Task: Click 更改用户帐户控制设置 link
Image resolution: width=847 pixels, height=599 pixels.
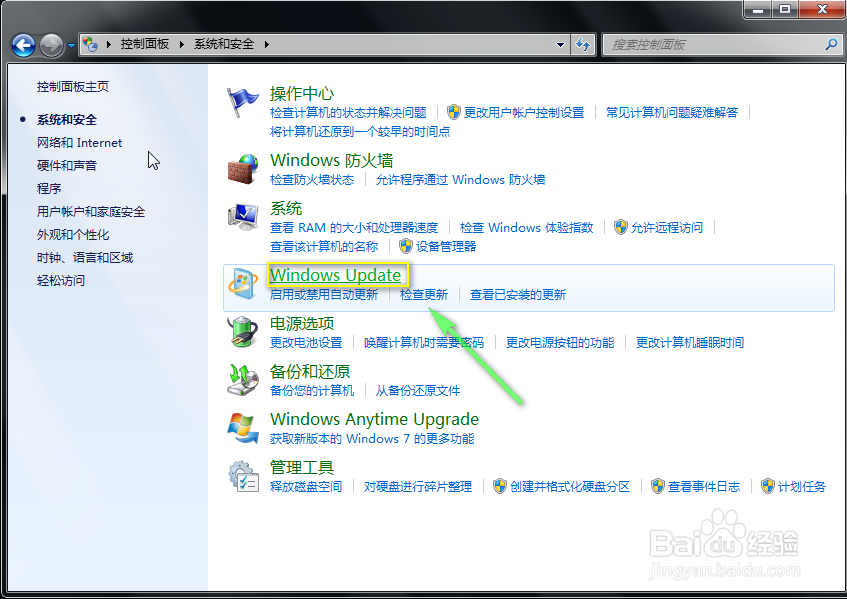Action: pyautogui.click(x=524, y=112)
